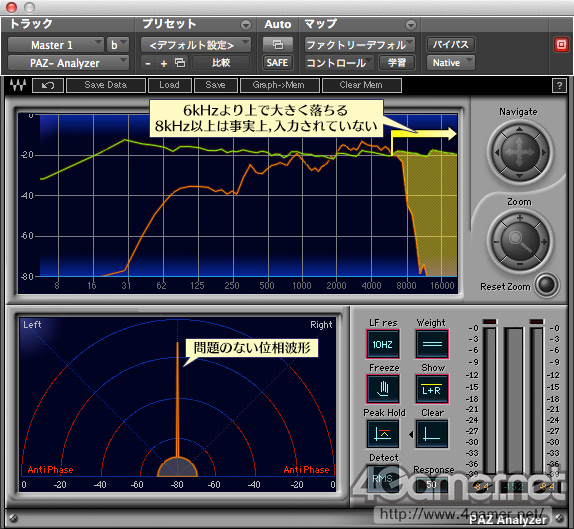Expand the プリセット menu arrow

click(246, 25)
